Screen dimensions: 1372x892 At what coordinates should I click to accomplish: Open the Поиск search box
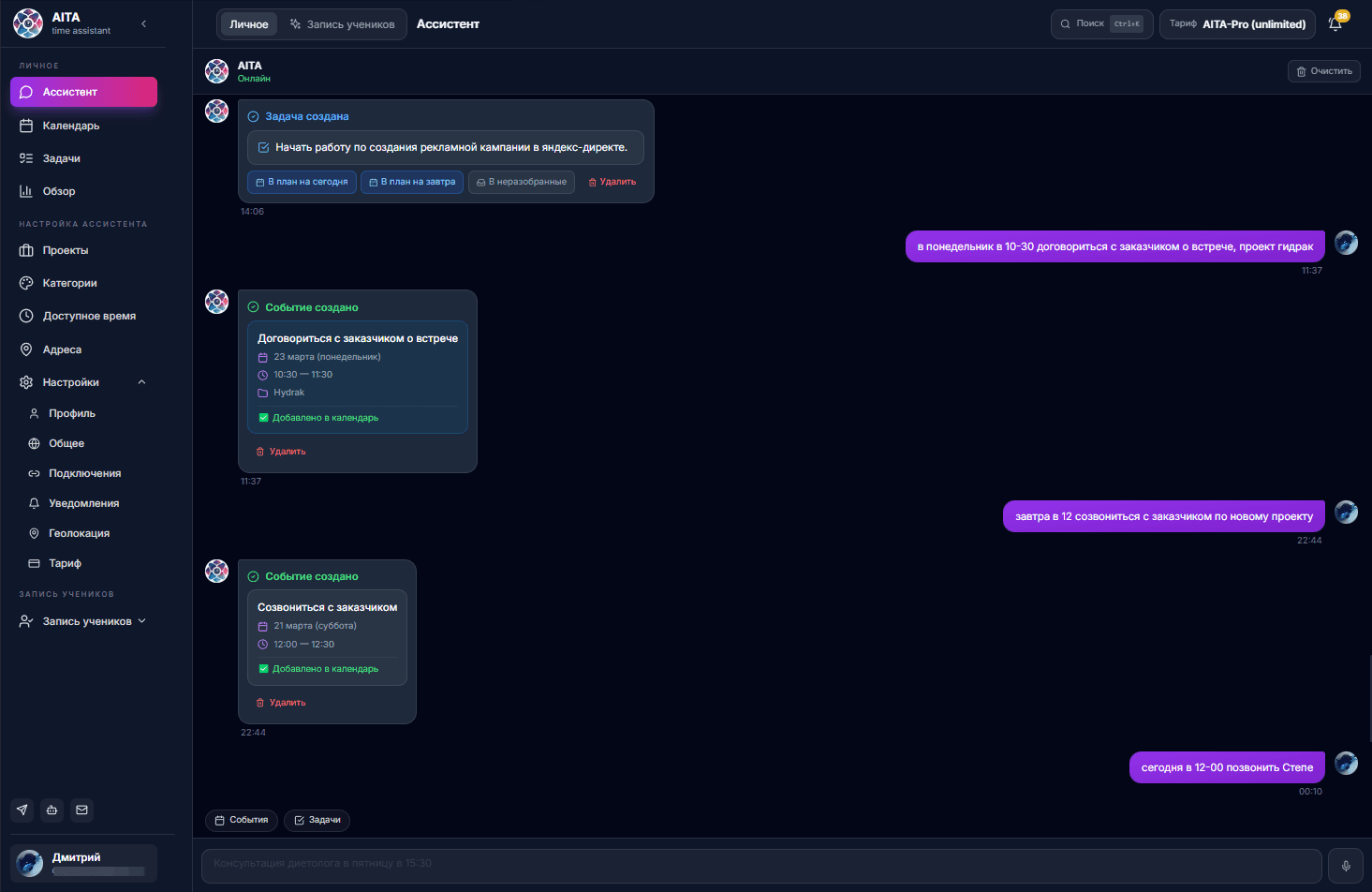(x=1101, y=24)
